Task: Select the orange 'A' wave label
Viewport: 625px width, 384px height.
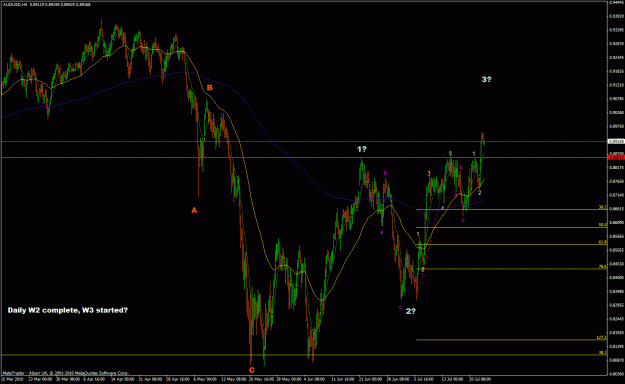Action: pos(194,210)
